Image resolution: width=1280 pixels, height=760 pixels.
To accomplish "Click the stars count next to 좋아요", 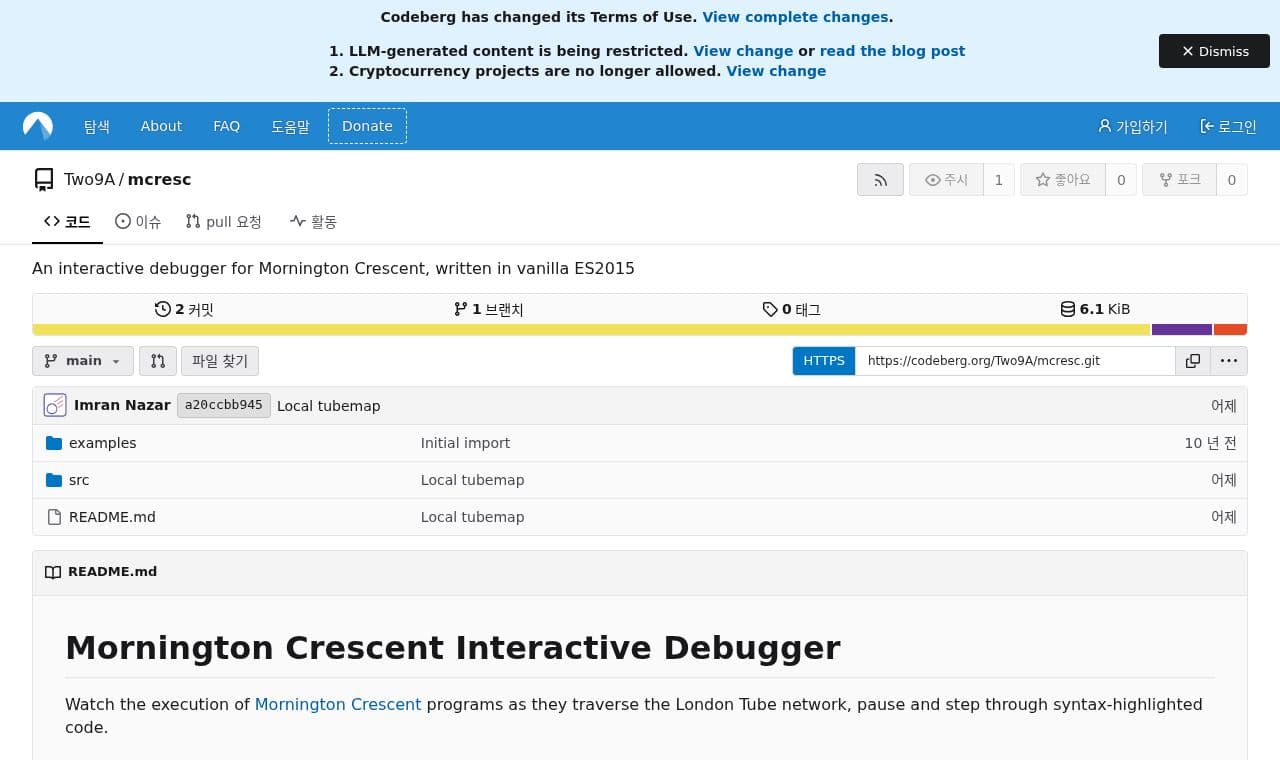I will (1121, 180).
